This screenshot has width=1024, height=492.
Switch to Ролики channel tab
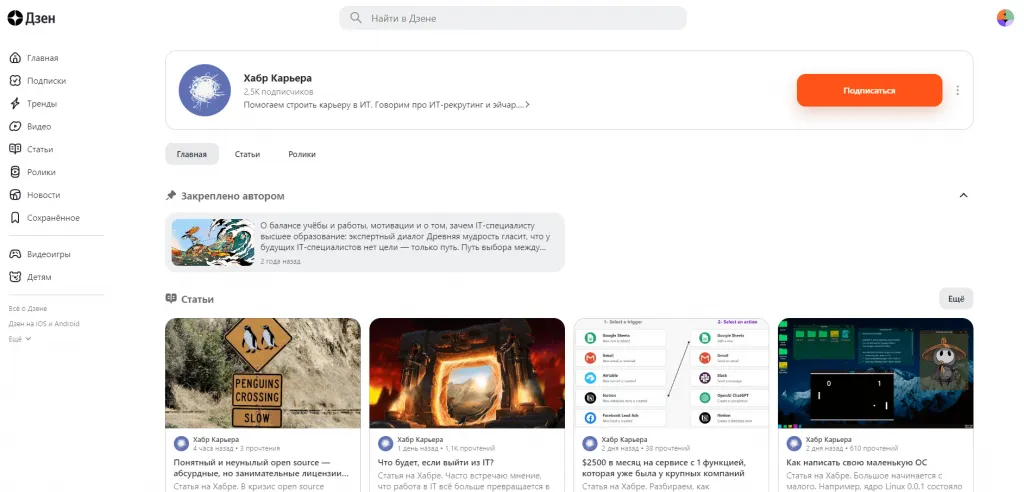pyautogui.click(x=302, y=154)
